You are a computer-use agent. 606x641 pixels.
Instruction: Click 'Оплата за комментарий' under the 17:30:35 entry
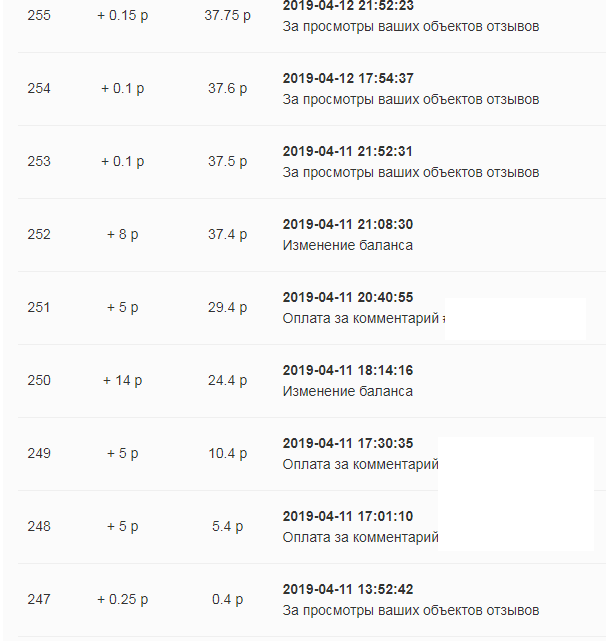pos(360,464)
